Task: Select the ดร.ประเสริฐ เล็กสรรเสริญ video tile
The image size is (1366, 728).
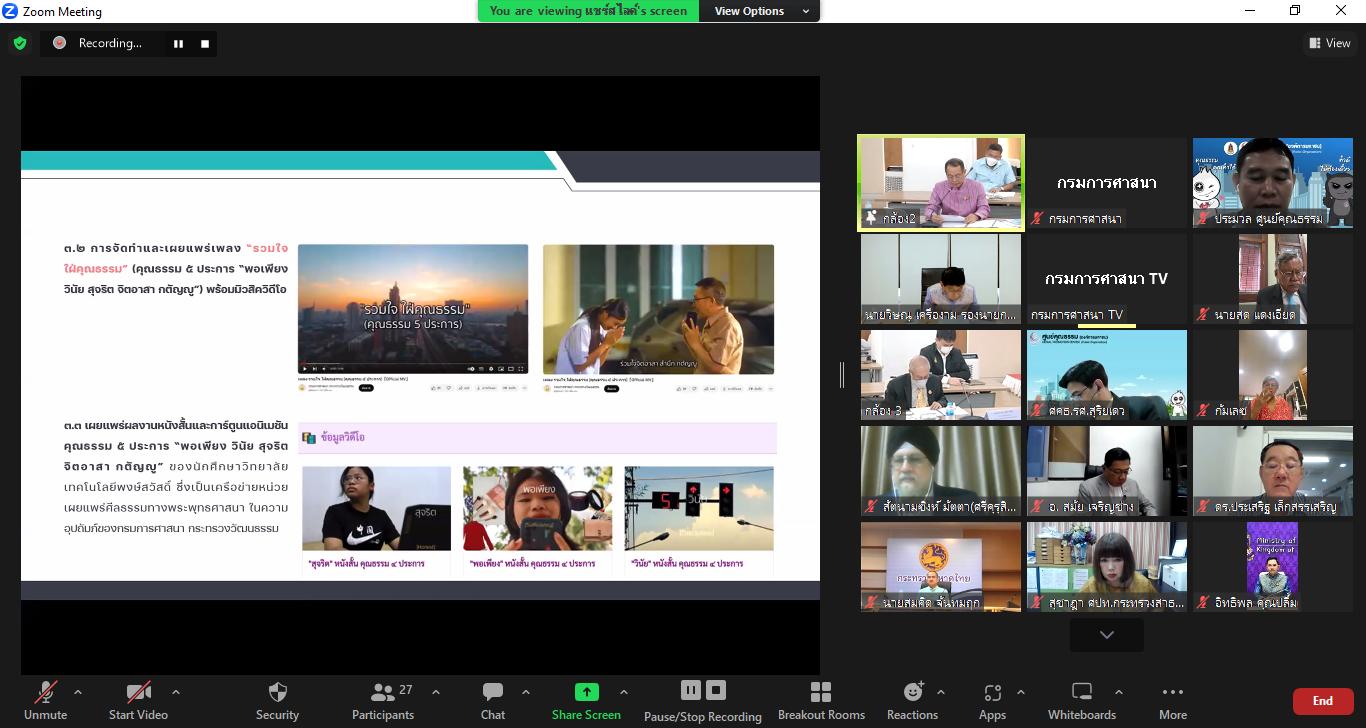Action: coord(1271,471)
